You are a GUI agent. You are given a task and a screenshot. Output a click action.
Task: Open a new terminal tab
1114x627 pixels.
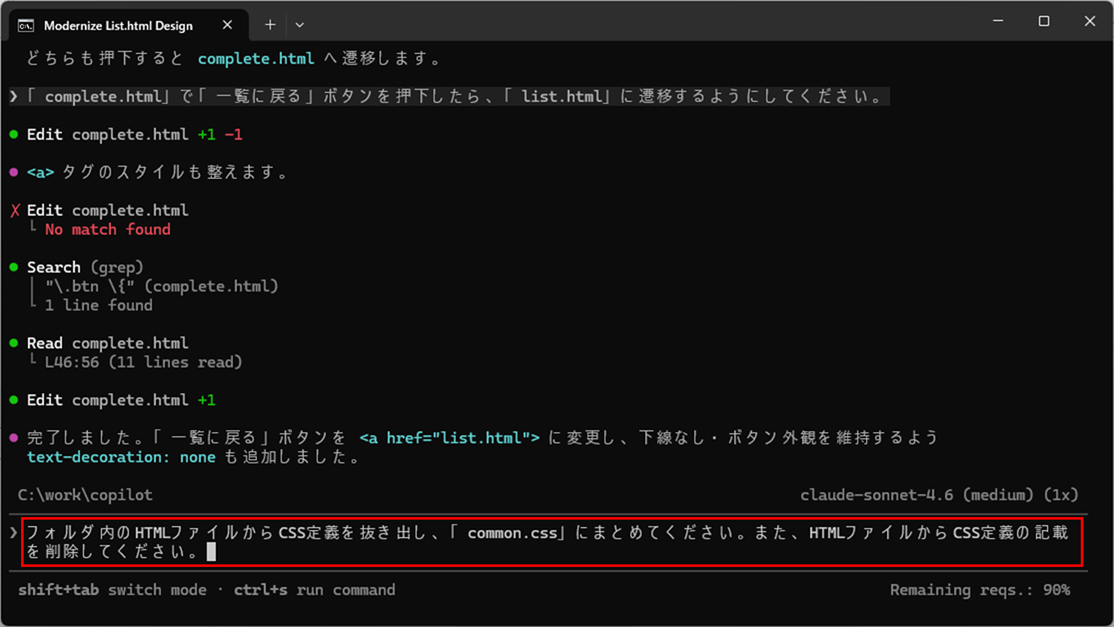pyautogui.click(x=270, y=25)
